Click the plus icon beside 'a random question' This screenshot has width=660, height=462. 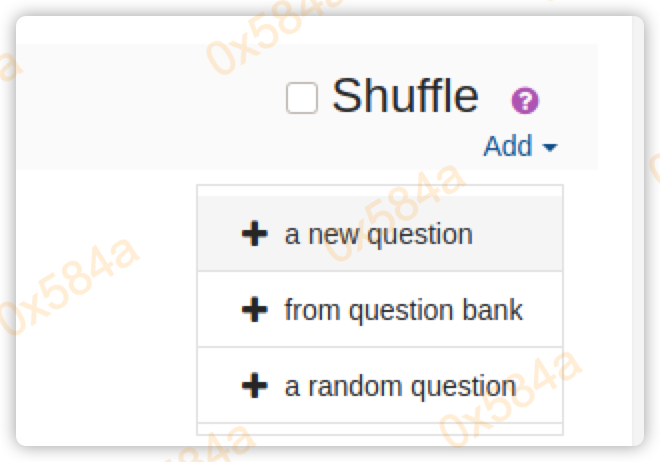point(255,386)
